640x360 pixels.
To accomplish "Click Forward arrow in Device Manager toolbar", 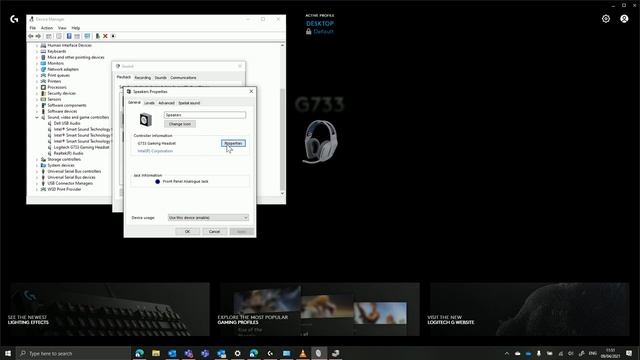I will pyautogui.click(x=38, y=36).
